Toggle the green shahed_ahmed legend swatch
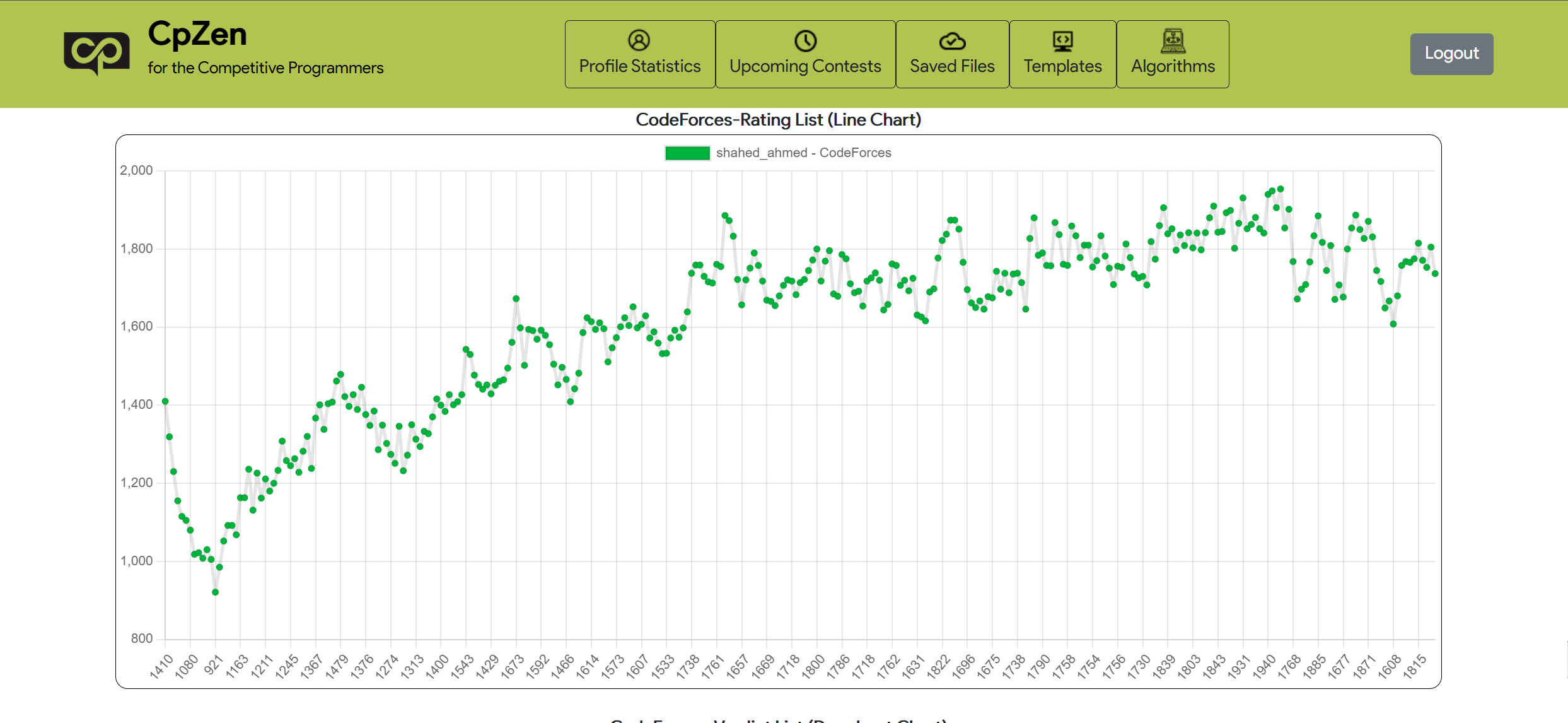 click(687, 153)
